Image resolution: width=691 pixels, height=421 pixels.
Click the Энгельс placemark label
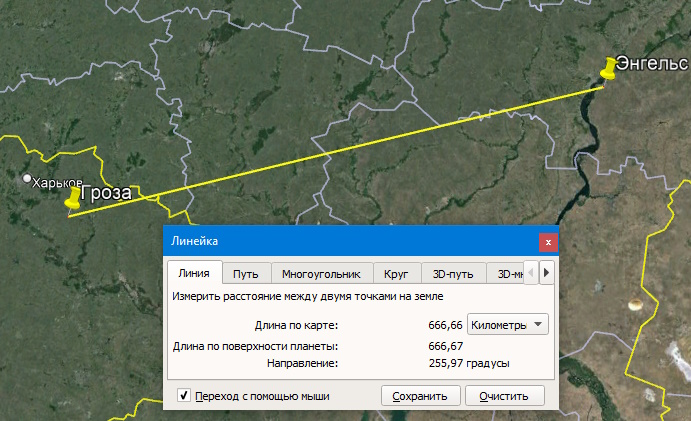[652, 63]
